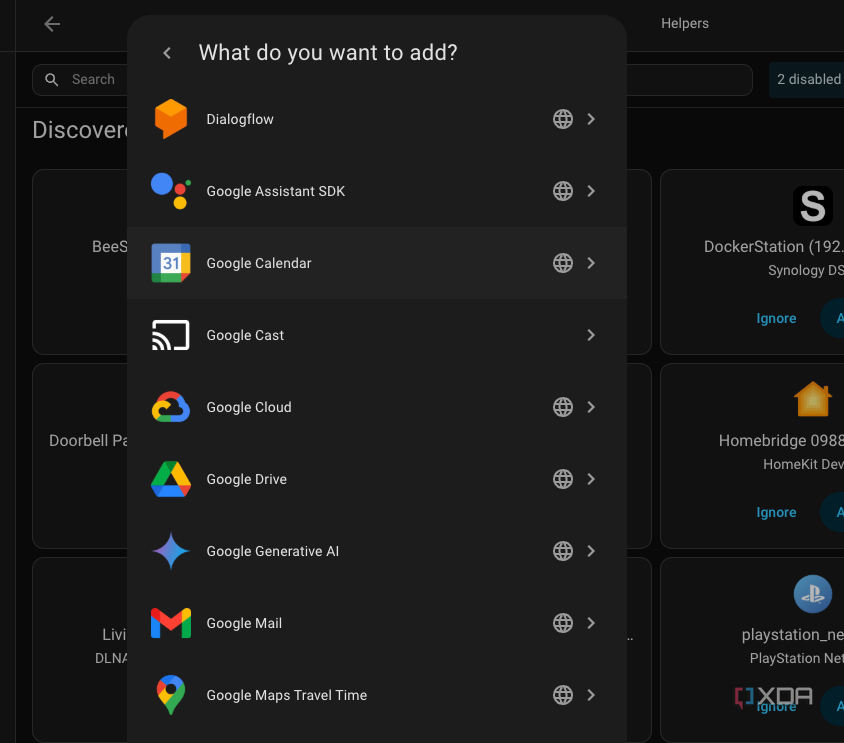Screen dimensions: 844x743
Task: Click the Google Cloud logo
Action: (x=171, y=407)
